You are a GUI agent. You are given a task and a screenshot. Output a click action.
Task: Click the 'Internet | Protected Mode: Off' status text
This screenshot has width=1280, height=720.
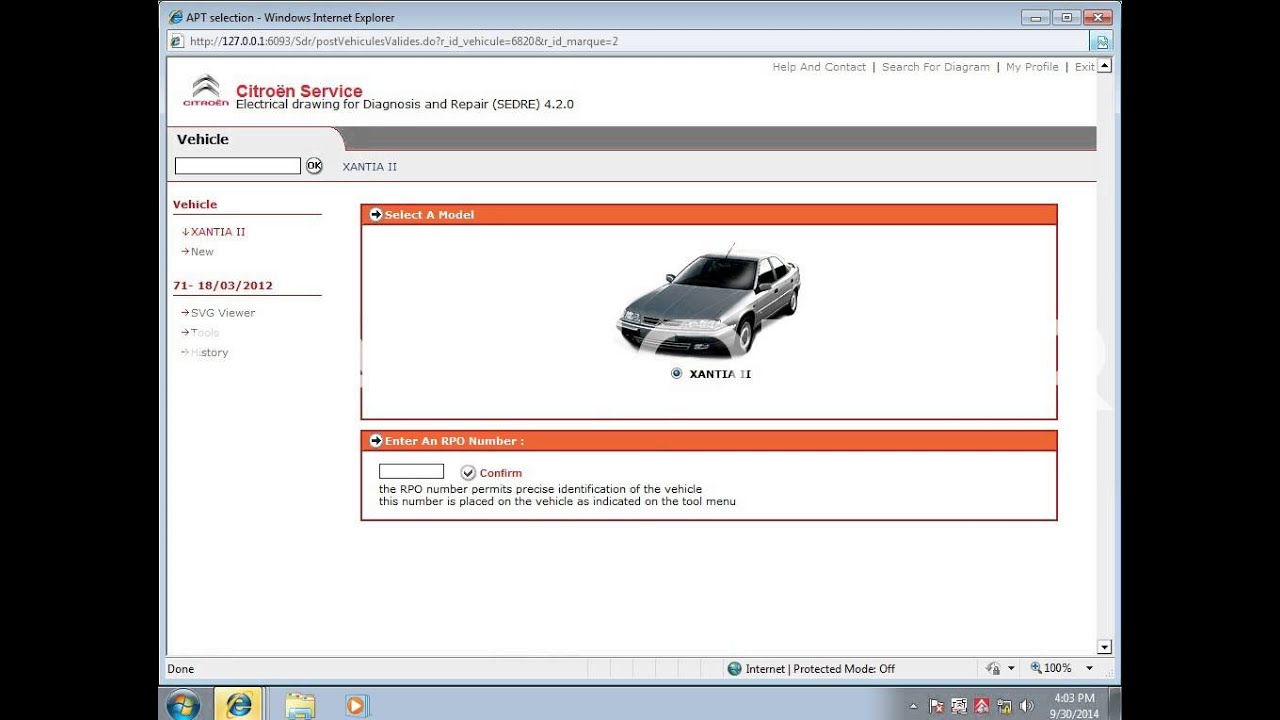(x=820, y=668)
